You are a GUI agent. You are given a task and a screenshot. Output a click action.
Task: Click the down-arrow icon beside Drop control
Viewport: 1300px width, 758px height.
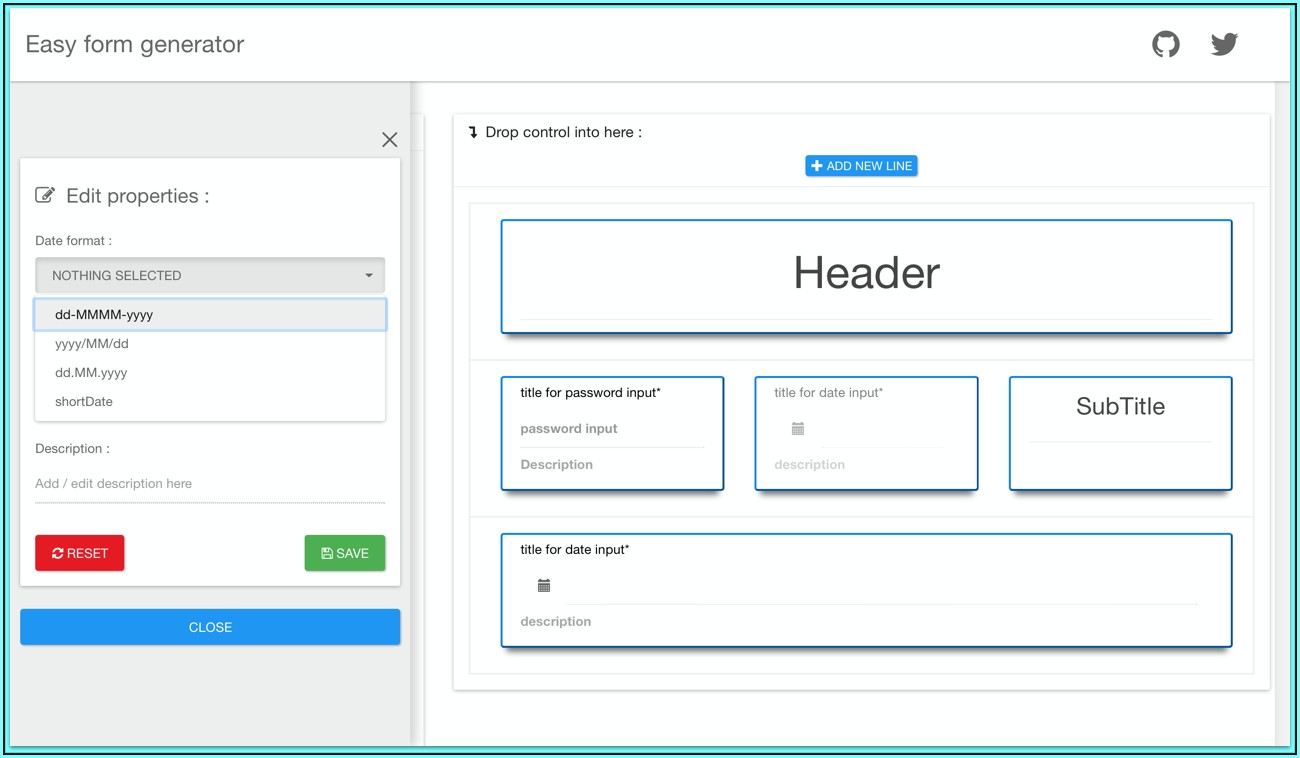pos(473,132)
